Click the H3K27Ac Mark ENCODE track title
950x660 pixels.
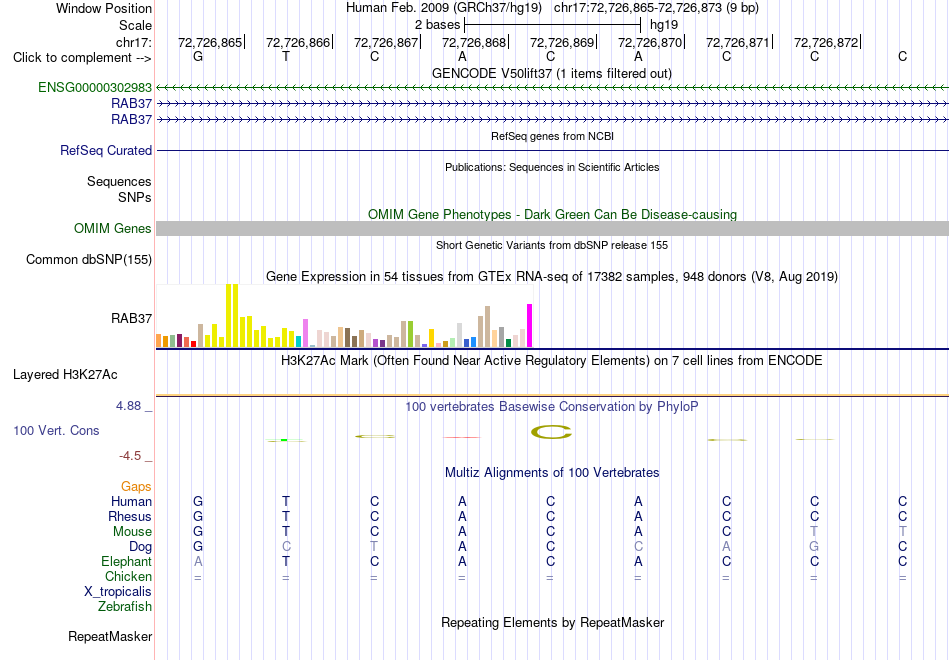coord(551,361)
